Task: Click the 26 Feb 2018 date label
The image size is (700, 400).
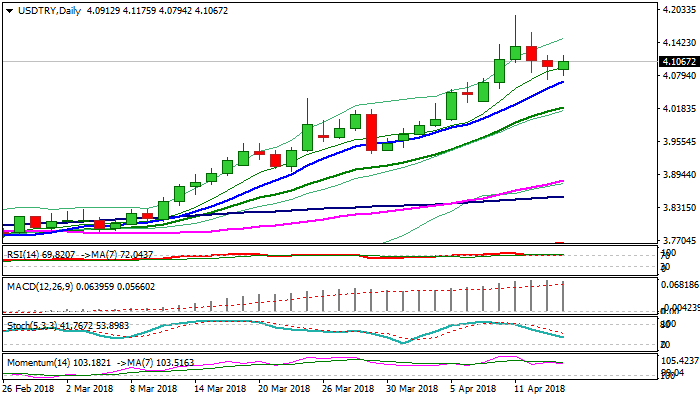Action: (x=29, y=386)
